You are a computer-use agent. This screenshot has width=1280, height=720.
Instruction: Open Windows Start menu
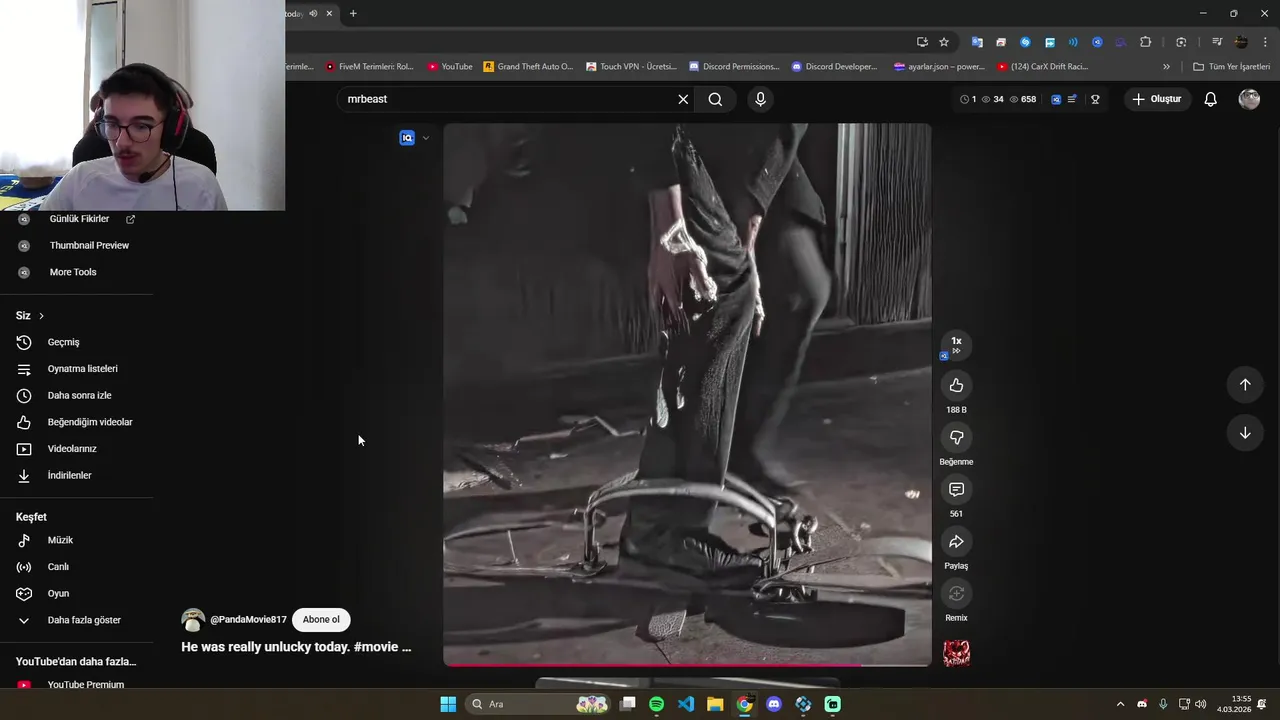[448, 704]
